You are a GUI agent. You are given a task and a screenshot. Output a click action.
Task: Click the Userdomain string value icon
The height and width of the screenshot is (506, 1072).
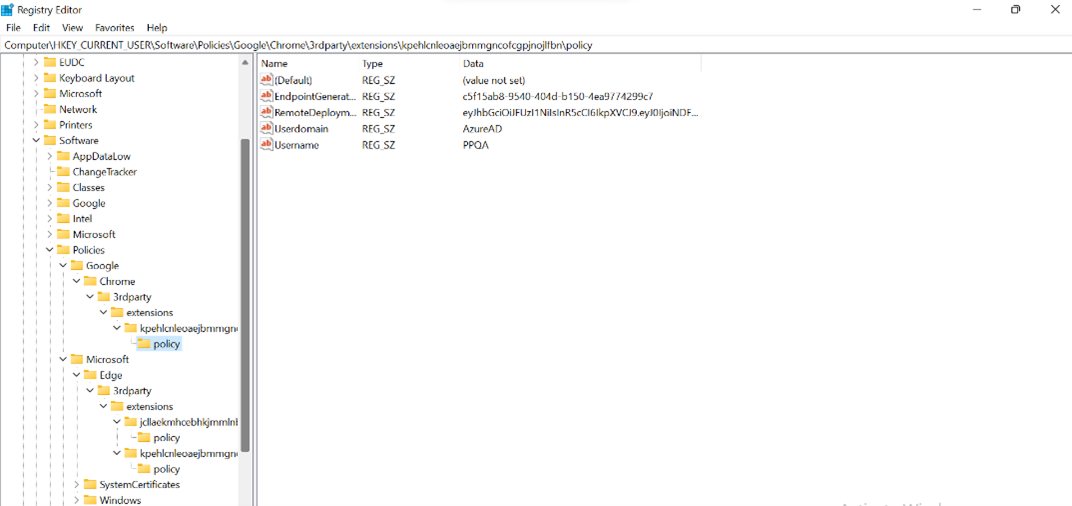click(x=266, y=129)
